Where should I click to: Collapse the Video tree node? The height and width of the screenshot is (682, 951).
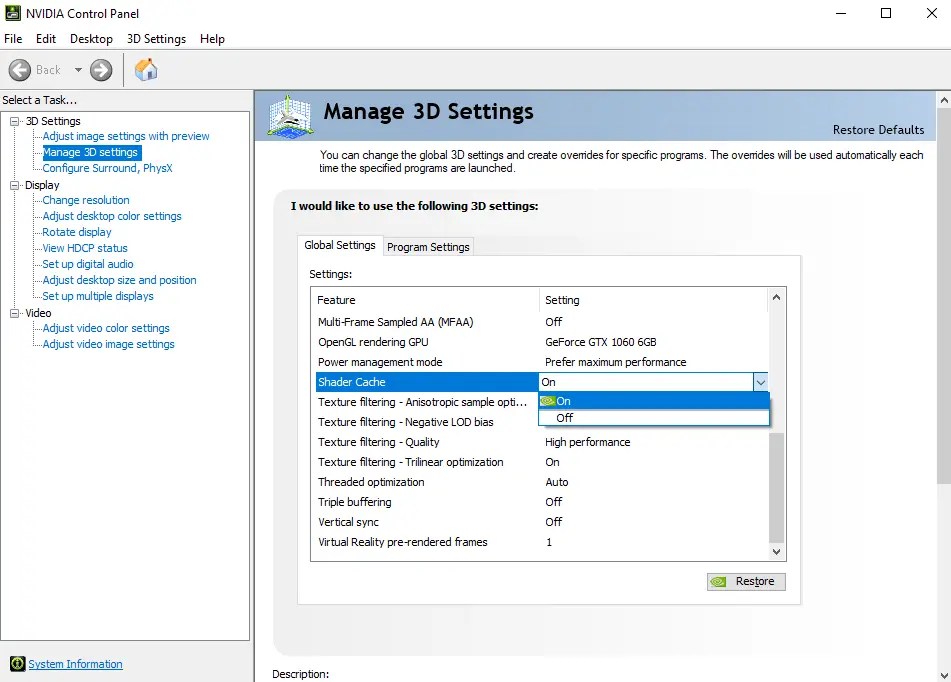pos(15,313)
